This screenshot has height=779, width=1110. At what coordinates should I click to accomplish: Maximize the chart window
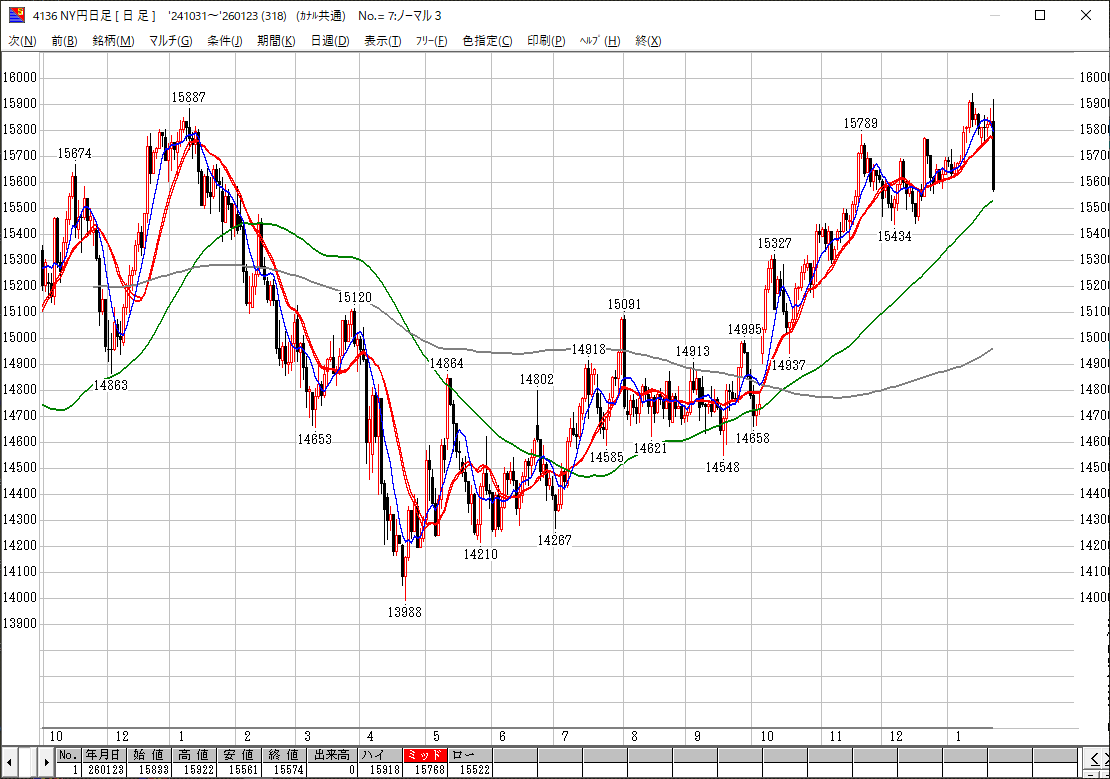click(x=1040, y=15)
